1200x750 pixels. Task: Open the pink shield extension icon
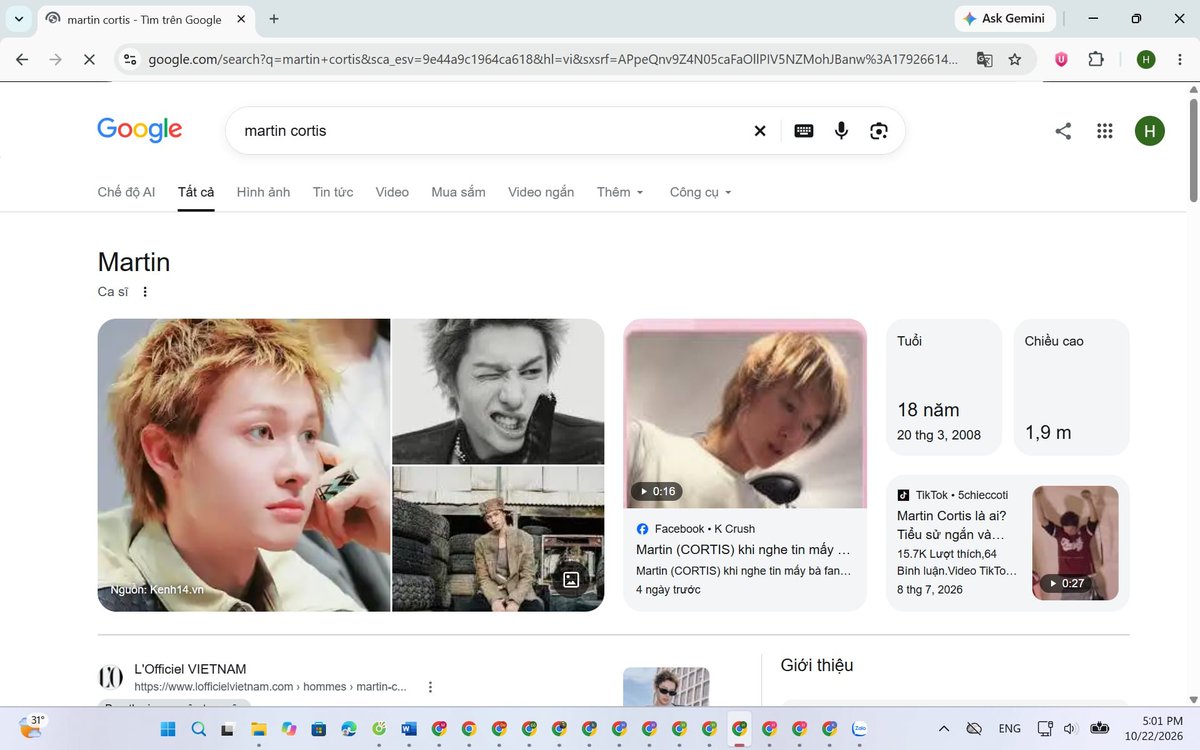pyautogui.click(x=1061, y=59)
